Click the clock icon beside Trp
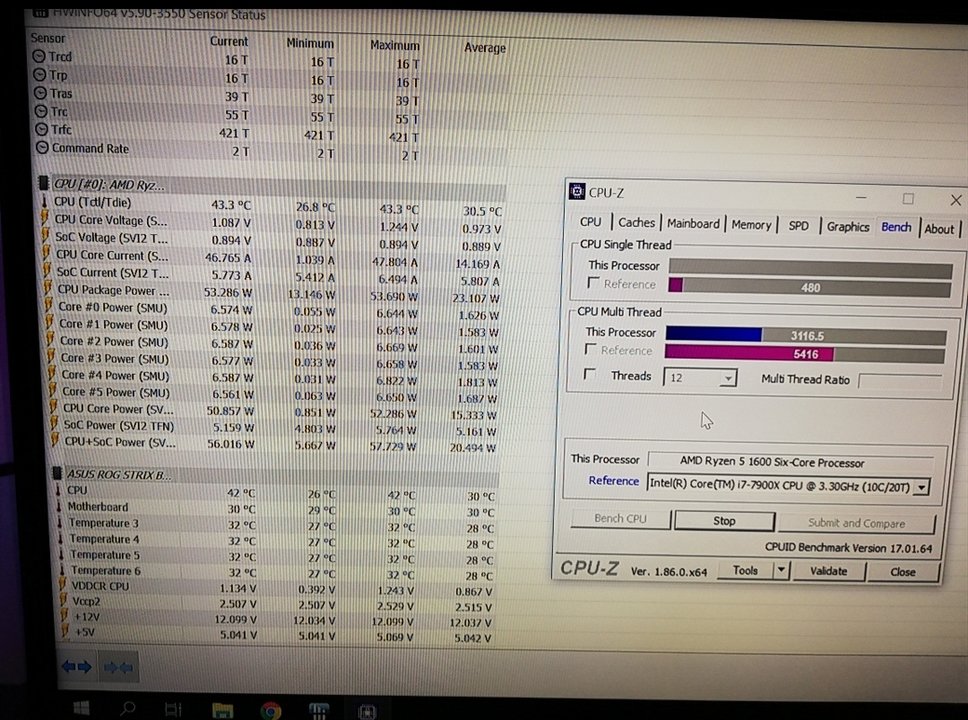 point(40,75)
